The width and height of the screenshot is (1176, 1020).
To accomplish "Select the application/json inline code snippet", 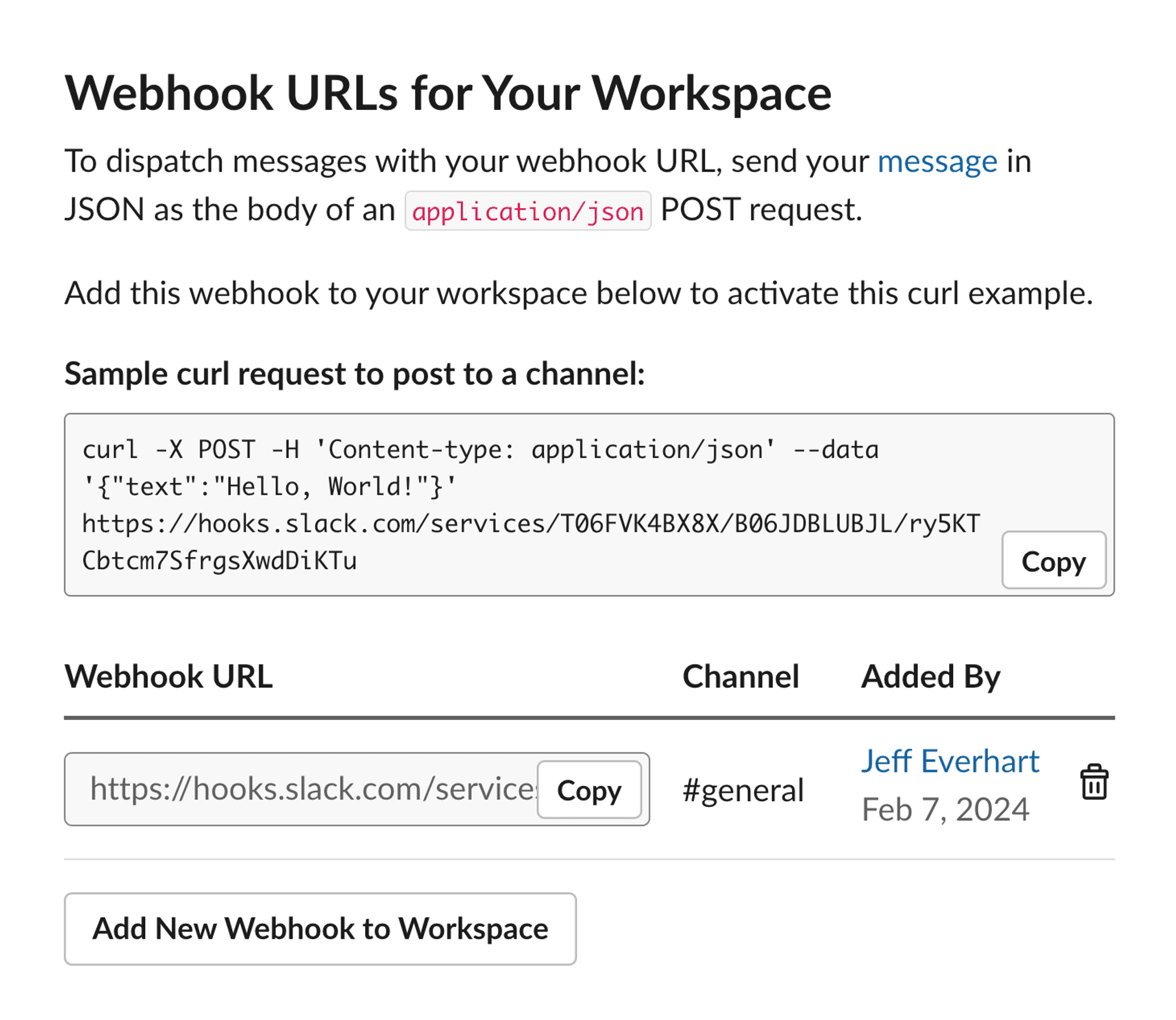I will pos(527,210).
